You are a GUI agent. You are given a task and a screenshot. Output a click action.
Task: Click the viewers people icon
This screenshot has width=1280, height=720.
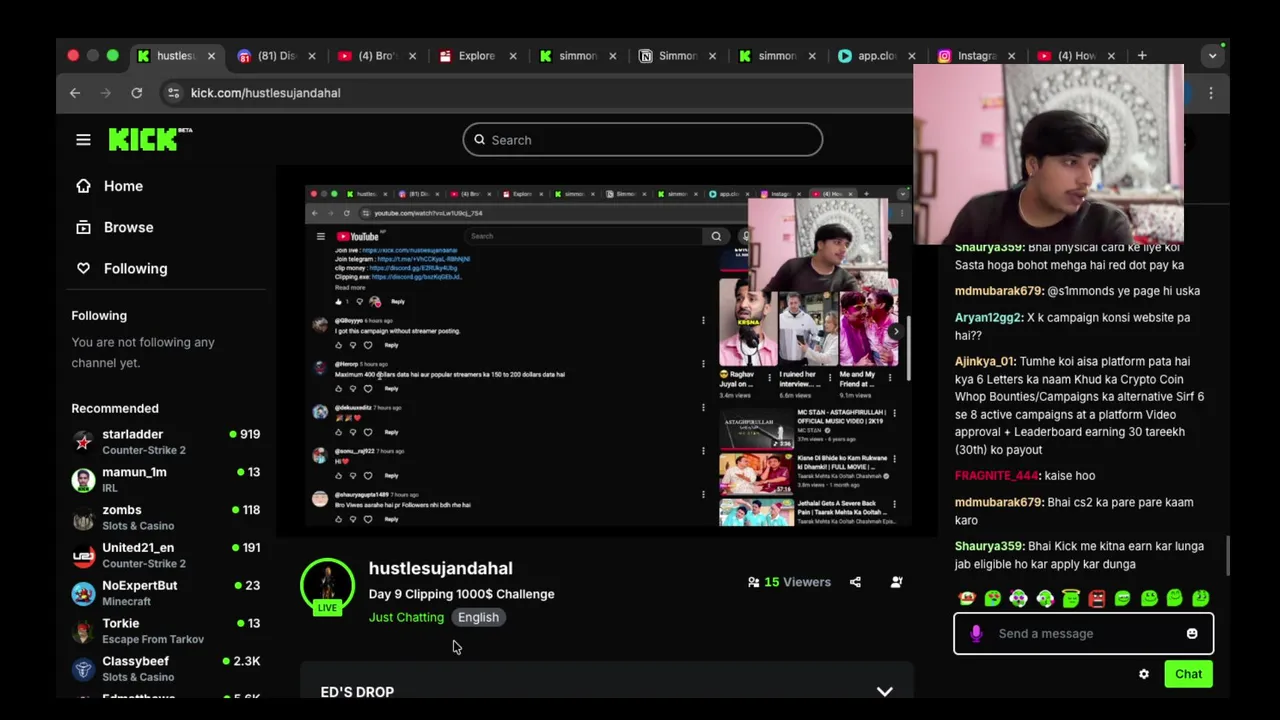coord(753,582)
